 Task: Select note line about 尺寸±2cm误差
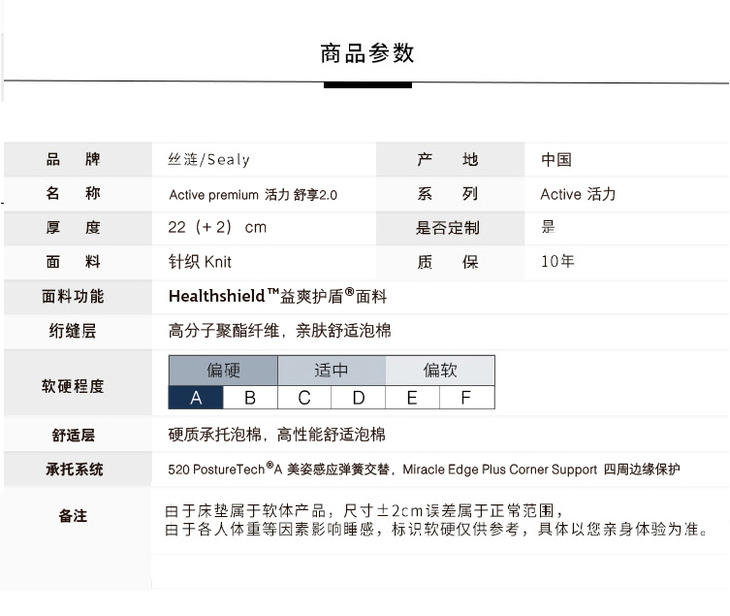click(x=364, y=511)
